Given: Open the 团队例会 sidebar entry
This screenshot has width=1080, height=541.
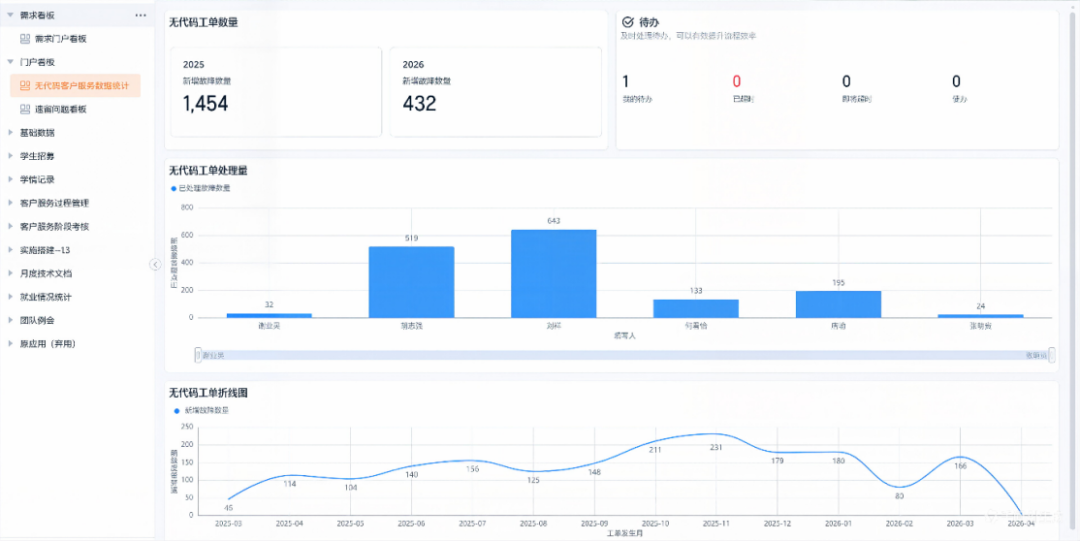Looking at the screenshot, I should pyautogui.click(x=37, y=320).
